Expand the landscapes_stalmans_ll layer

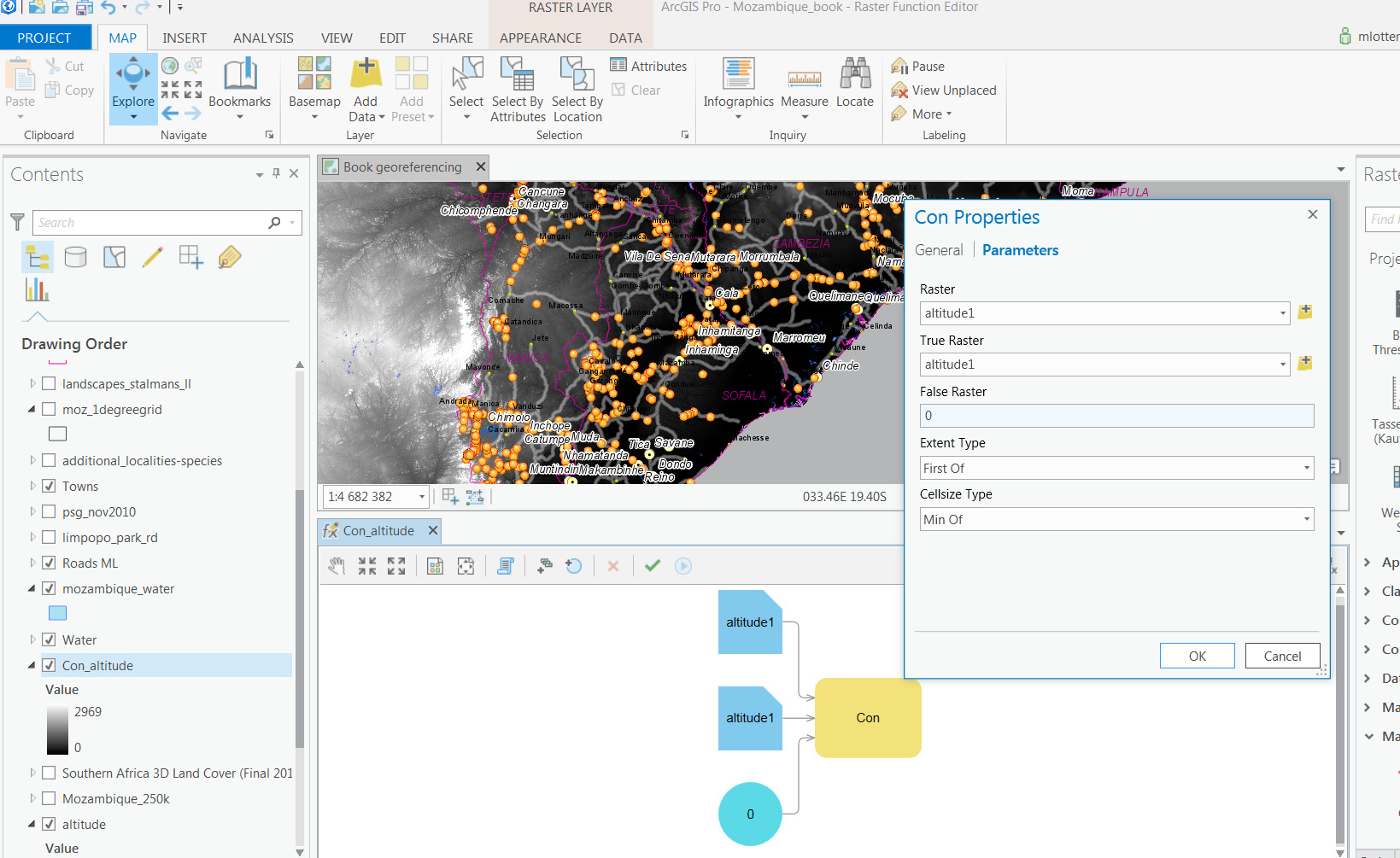[32, 384]
